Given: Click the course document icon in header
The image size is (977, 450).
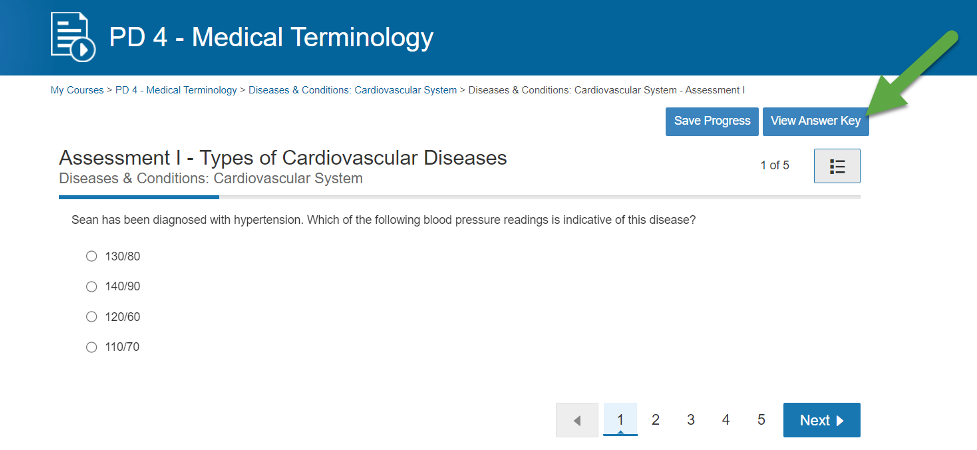Looking at the screenshot, I should (73, 37).
